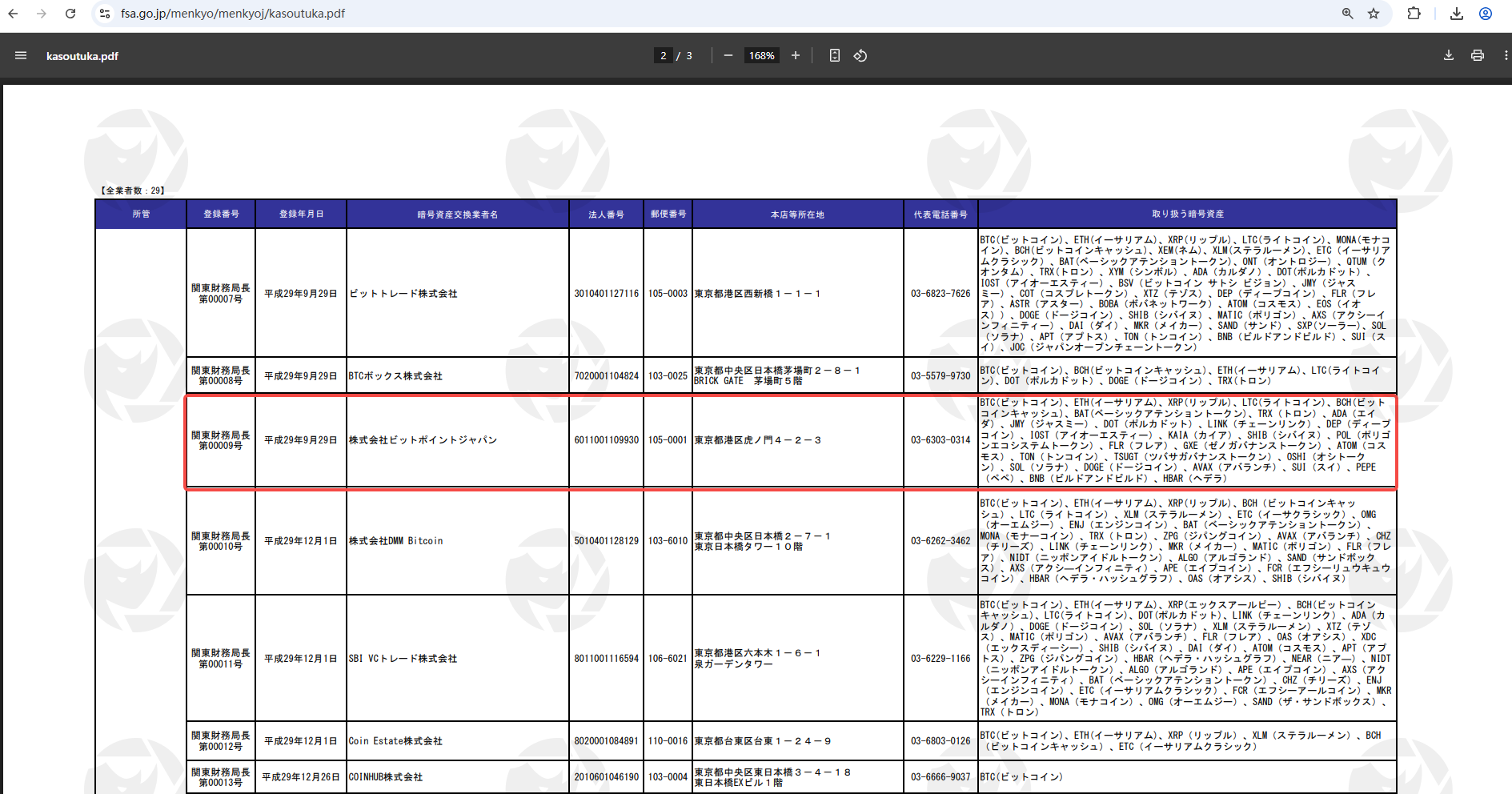Select the 168% zoom level field
Image resolution: width=1512 pixels, height=794 pixels.
pos(761,55)
